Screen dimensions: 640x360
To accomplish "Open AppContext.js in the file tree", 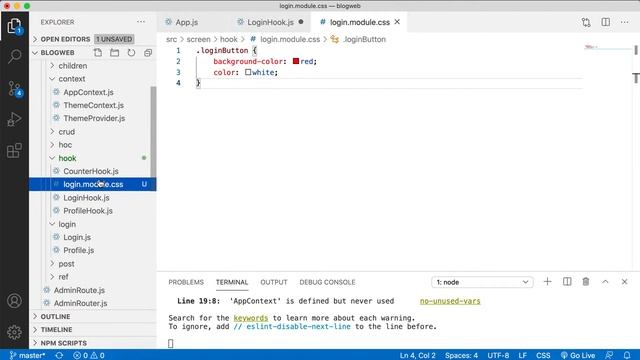I will [88, 92].
